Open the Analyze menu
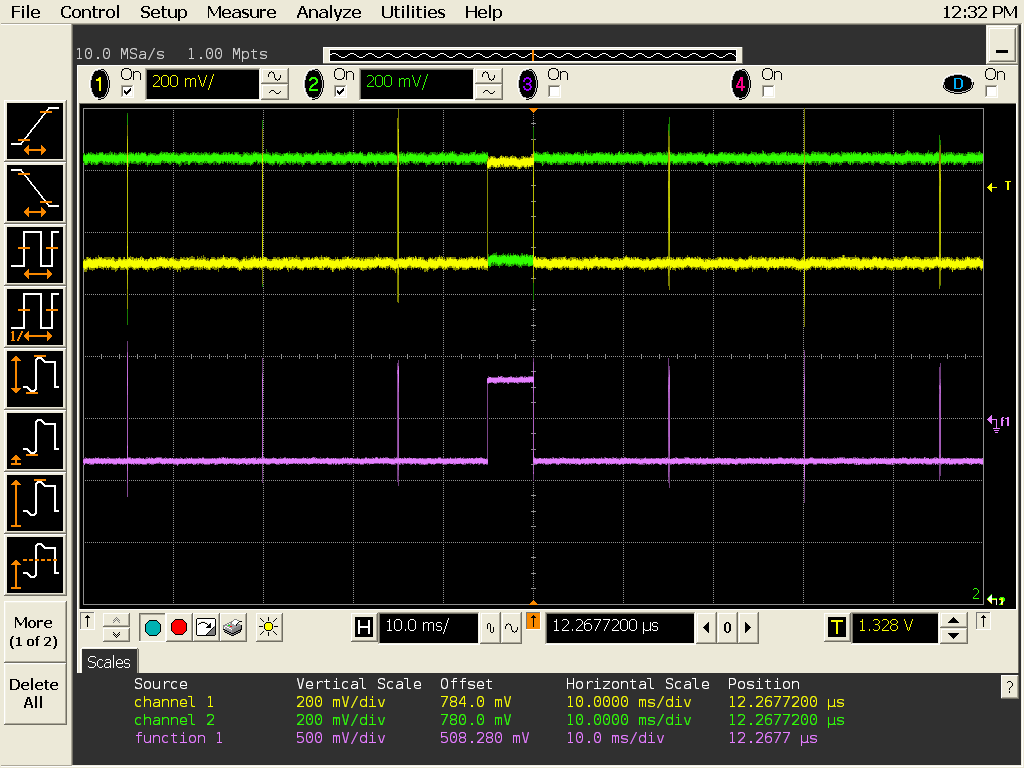 pos(329,12)
